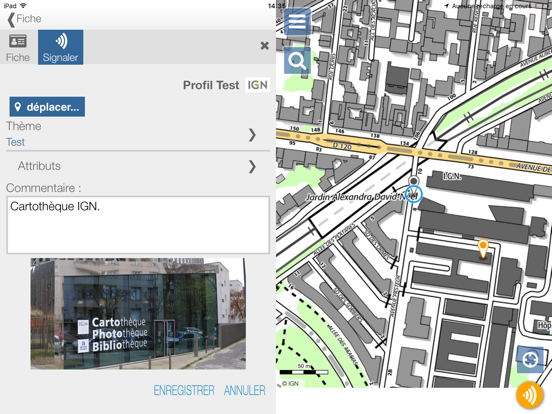Click the Commentaire text field

(138, 225)
